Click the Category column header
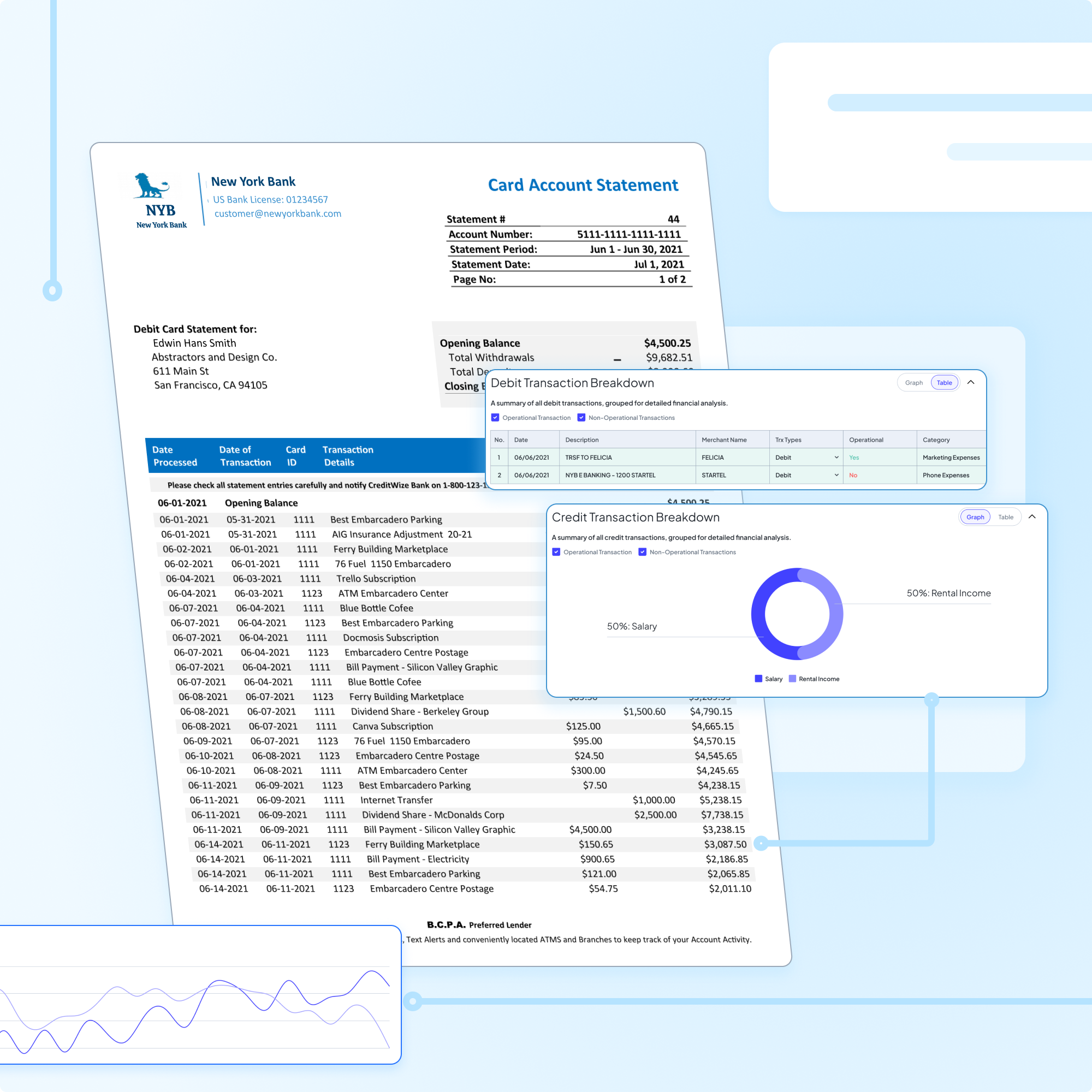Image resolution: width=1092 pixels, height=1092 pixels. [x=936, y=440]
